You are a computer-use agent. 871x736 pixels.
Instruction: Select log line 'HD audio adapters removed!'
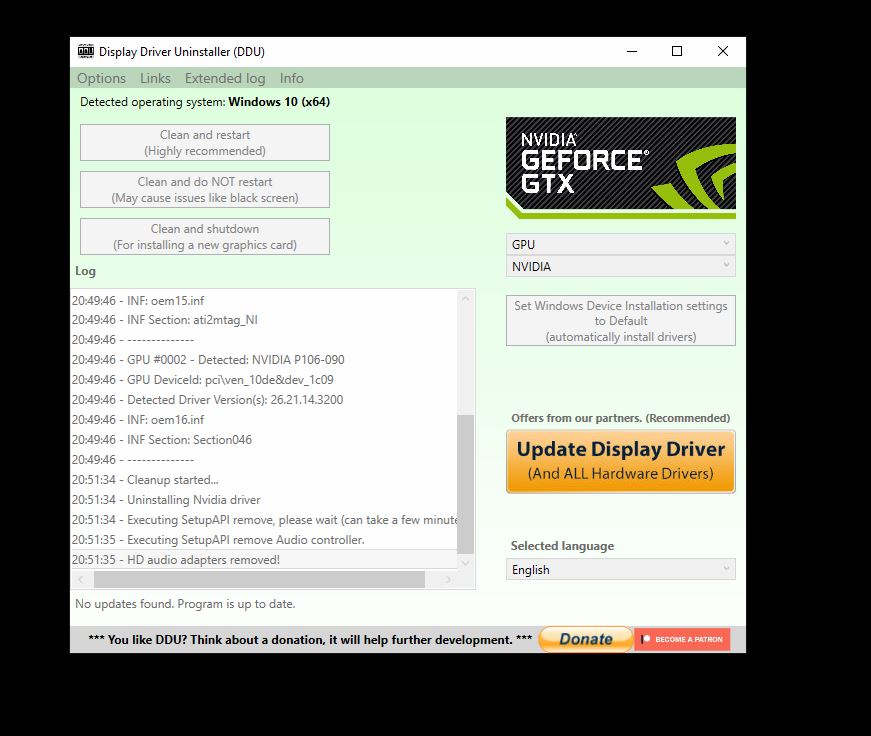coord(264,560)
